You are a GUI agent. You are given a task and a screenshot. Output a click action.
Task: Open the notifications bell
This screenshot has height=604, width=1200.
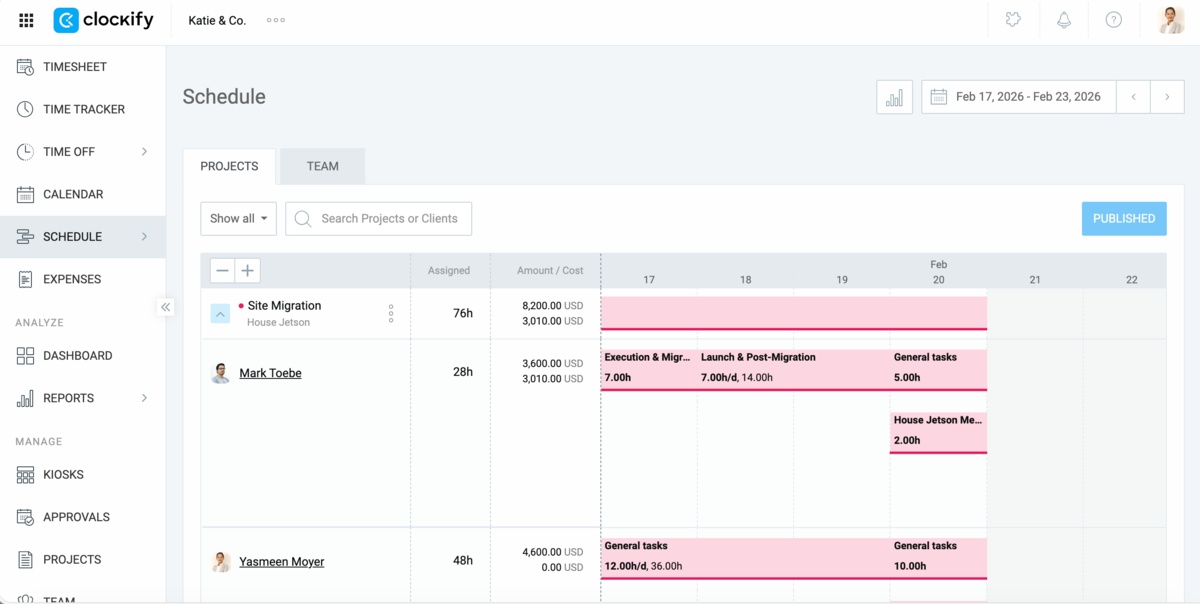tap(1063, 19)
